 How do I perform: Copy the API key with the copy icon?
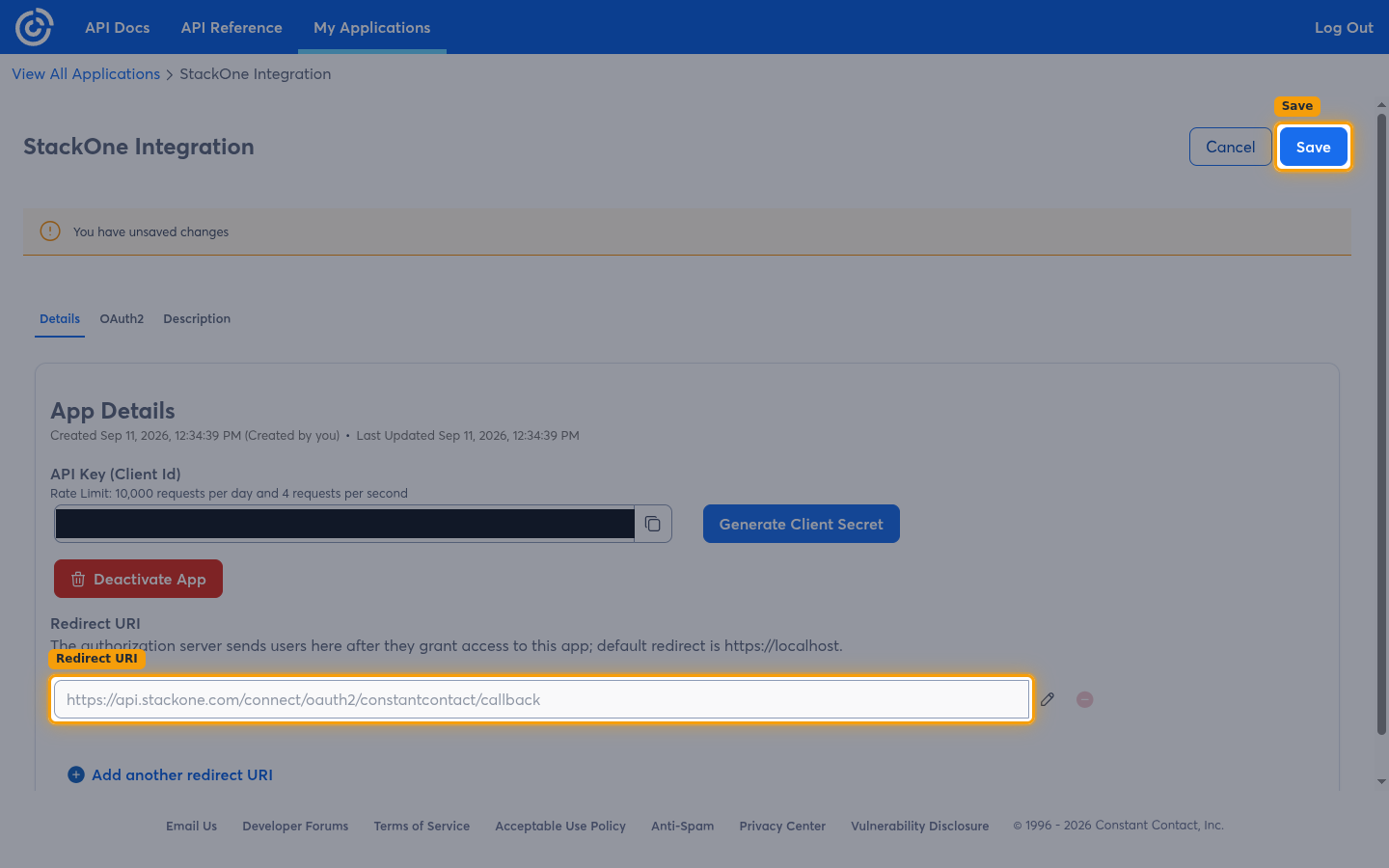[653, 524]
